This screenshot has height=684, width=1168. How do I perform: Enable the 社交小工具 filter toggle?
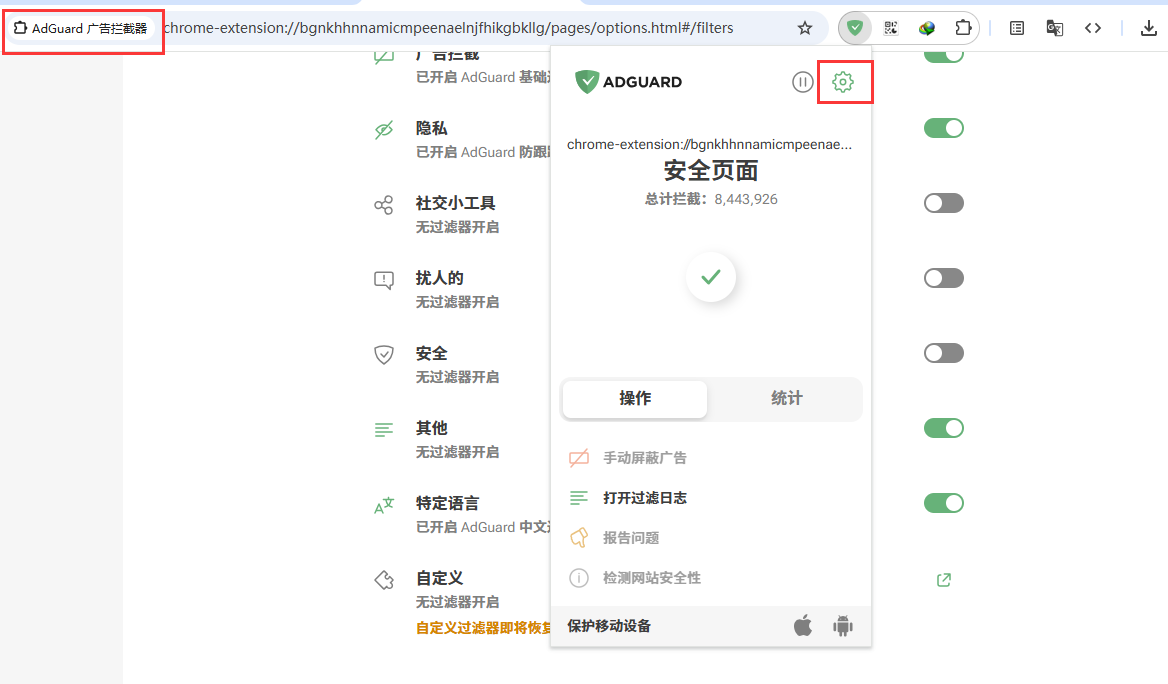(943, 203)
